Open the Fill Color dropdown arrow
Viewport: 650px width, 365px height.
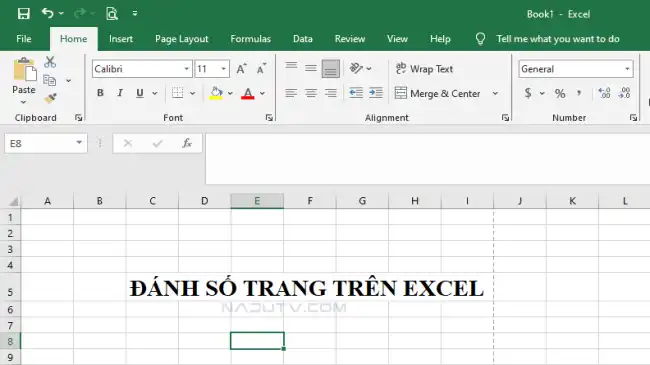[230, 93]
